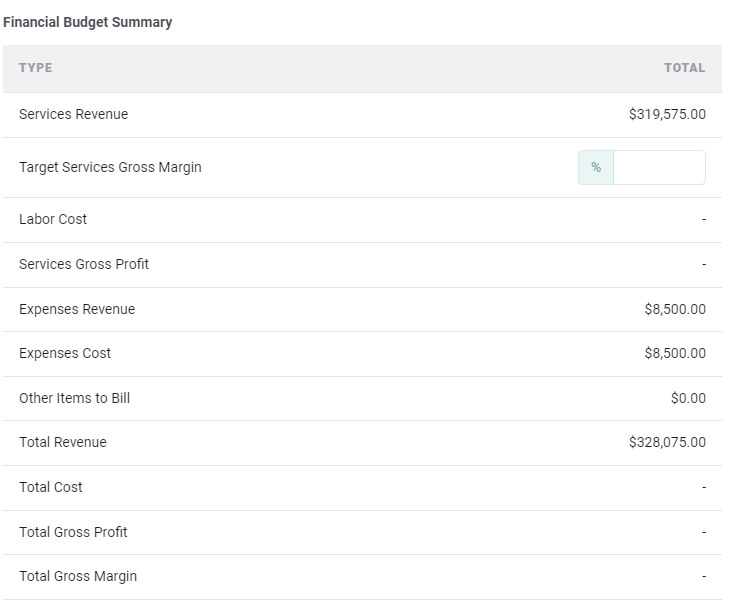
Task: Click the Total Revenue row label
Action: 62,442
